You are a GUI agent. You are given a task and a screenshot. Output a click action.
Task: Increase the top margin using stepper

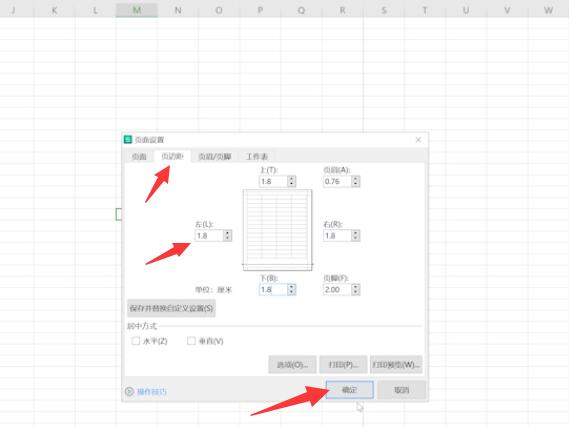[x=291, y=178]
